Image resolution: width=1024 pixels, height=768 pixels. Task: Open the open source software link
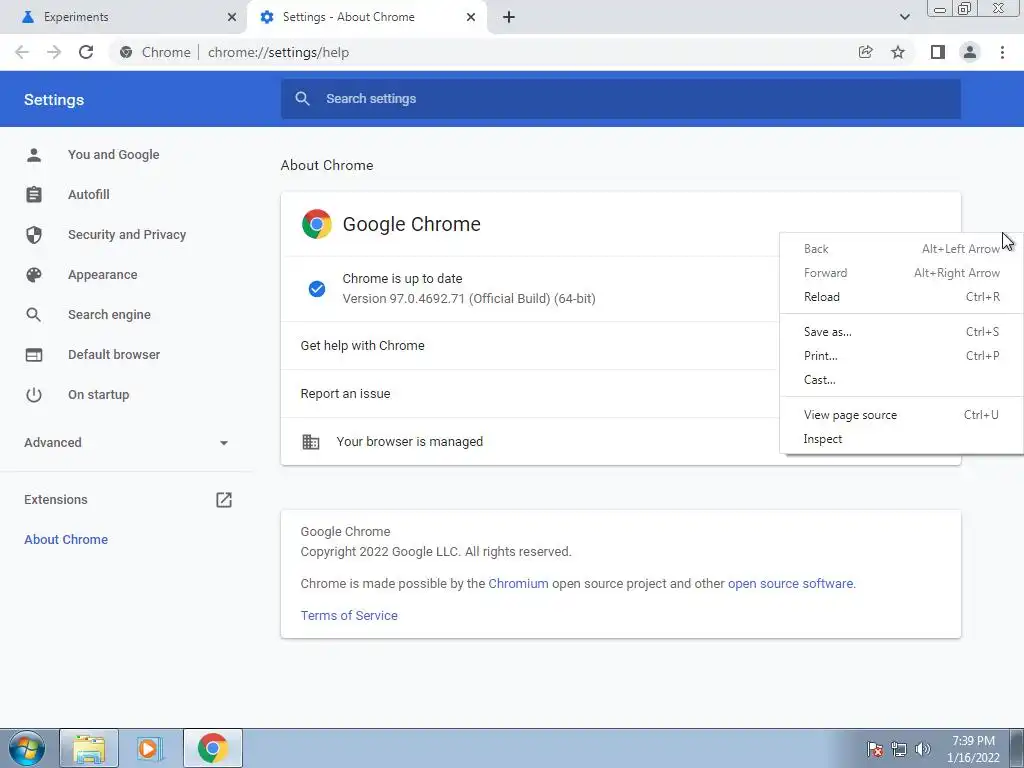pos(790,584)
